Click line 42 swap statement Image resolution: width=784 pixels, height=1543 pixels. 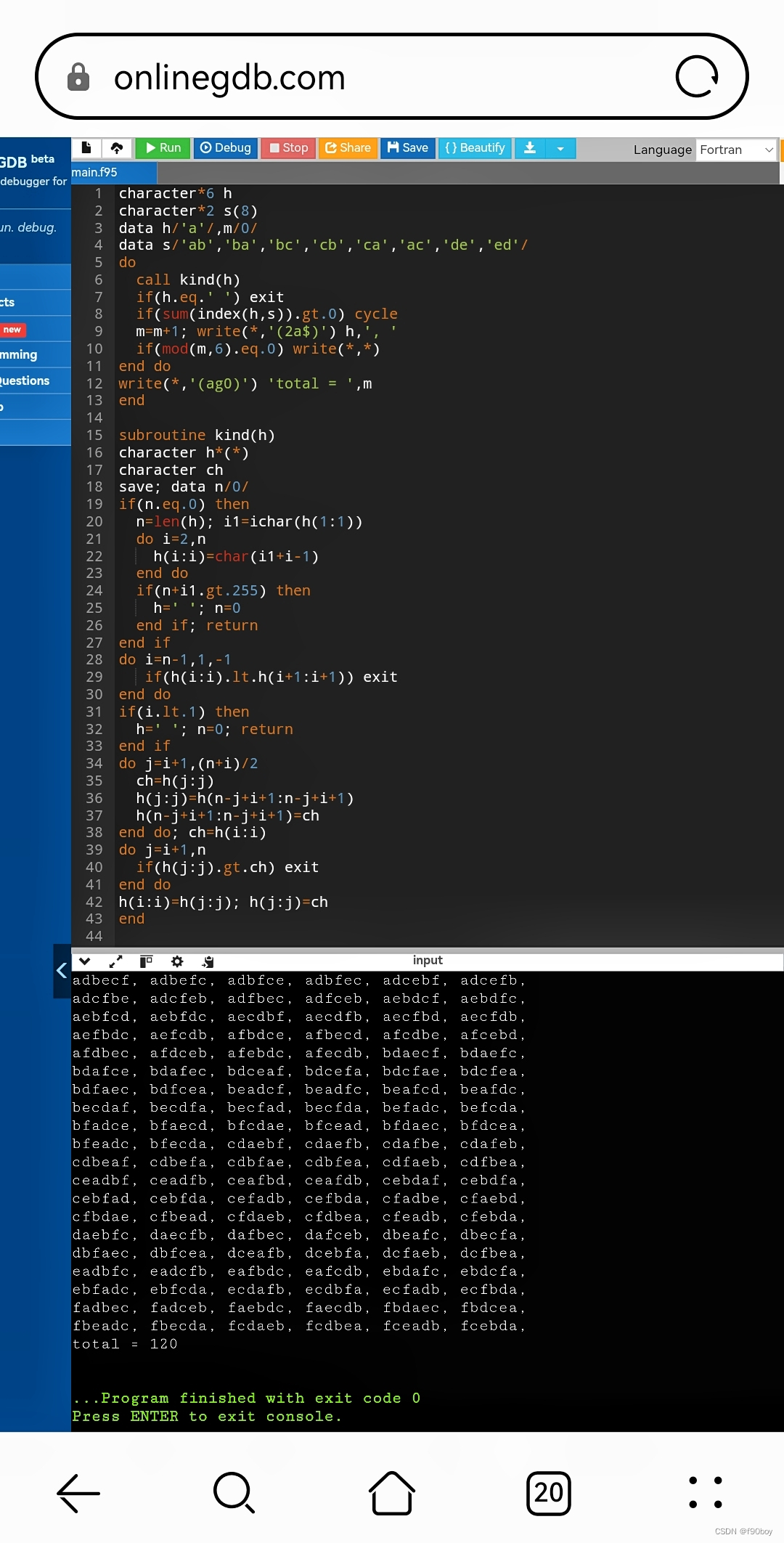(x=224, y=902)
